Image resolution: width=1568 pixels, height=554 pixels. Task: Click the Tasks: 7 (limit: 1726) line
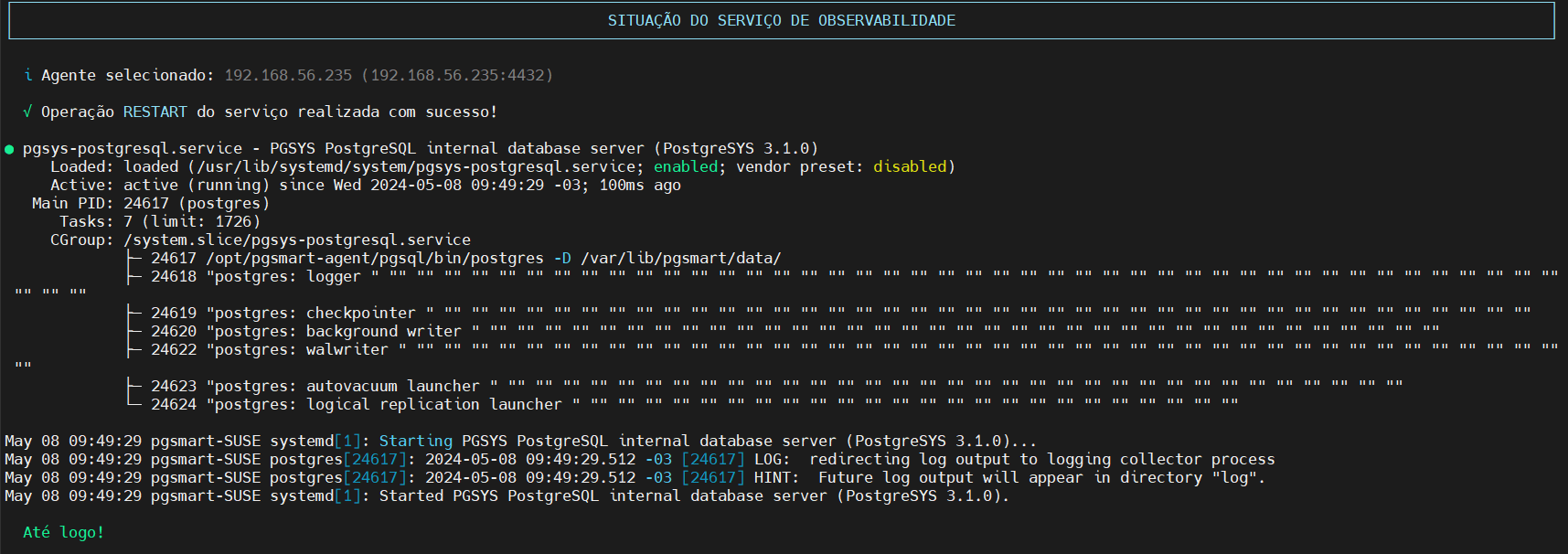tap(160, 221)
